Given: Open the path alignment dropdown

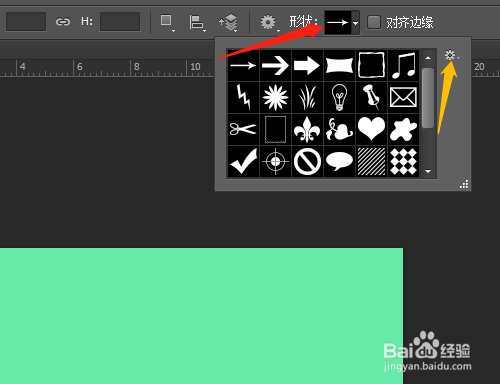Looking at the screenshot, I should pos(197,23).
